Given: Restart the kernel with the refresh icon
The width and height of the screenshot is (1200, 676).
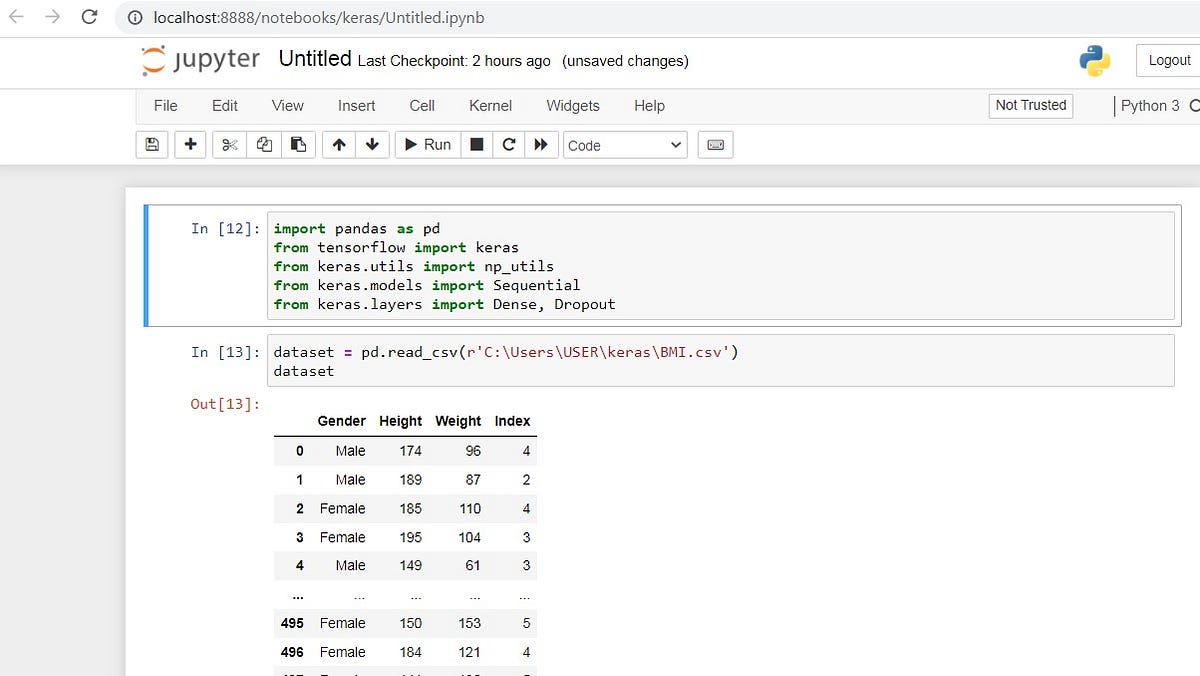Looking at the screenshot, I should pos(508,144).
